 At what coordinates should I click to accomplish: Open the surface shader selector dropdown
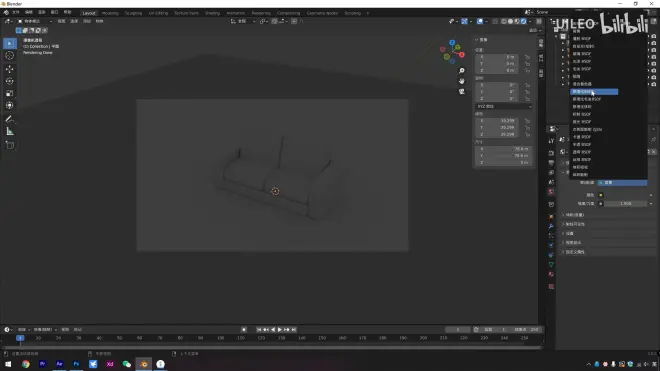point(623,182)
